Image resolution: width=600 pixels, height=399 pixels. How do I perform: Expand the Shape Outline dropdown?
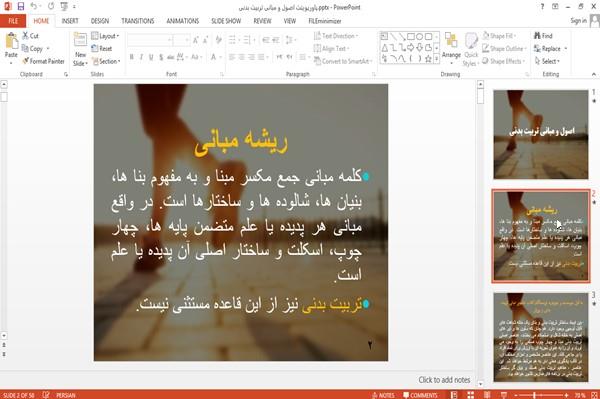point(504,49)
